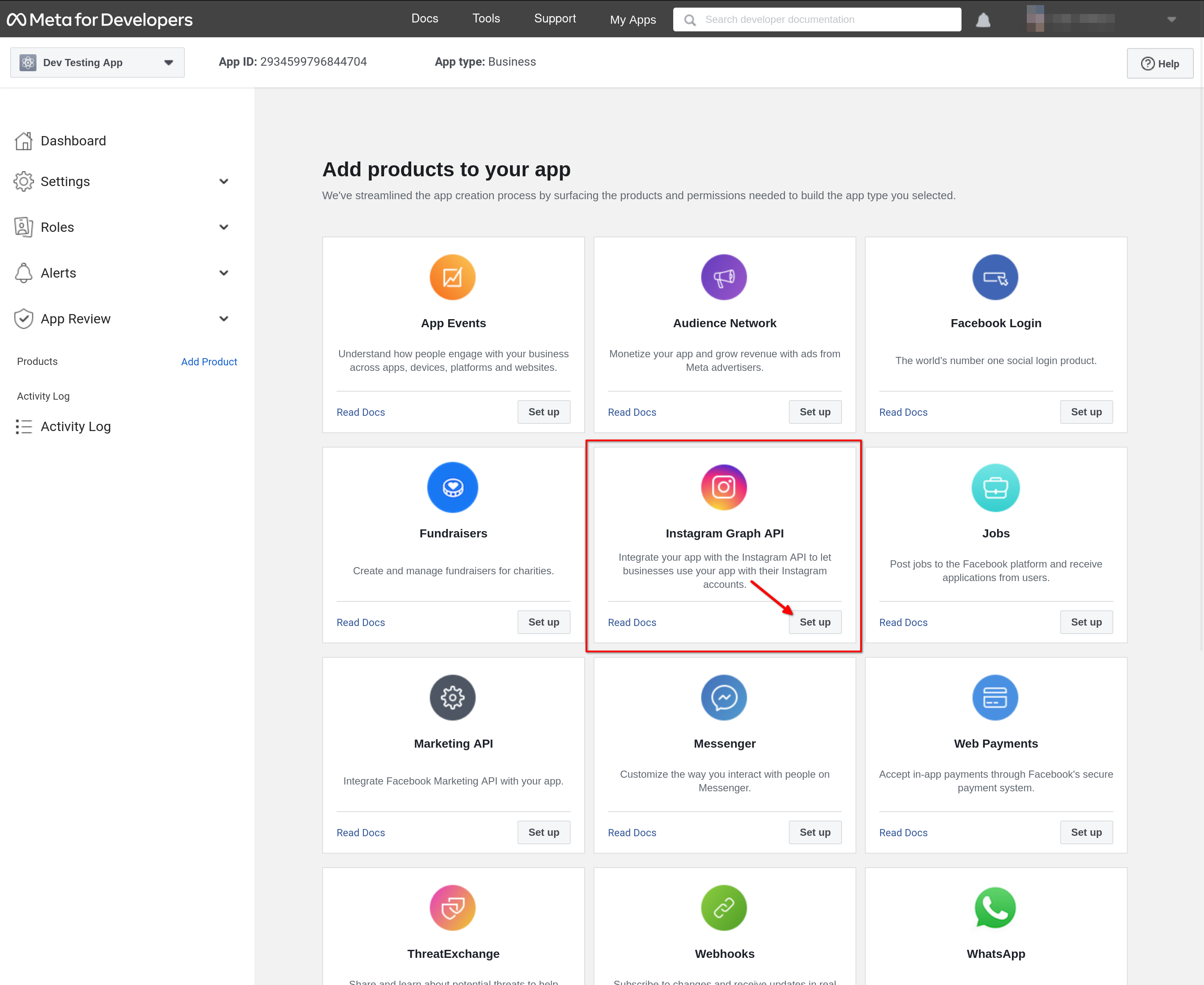This screenshot has height=985, width=1204.
Task: Click Add Product link
Action: tap(208, 362)
